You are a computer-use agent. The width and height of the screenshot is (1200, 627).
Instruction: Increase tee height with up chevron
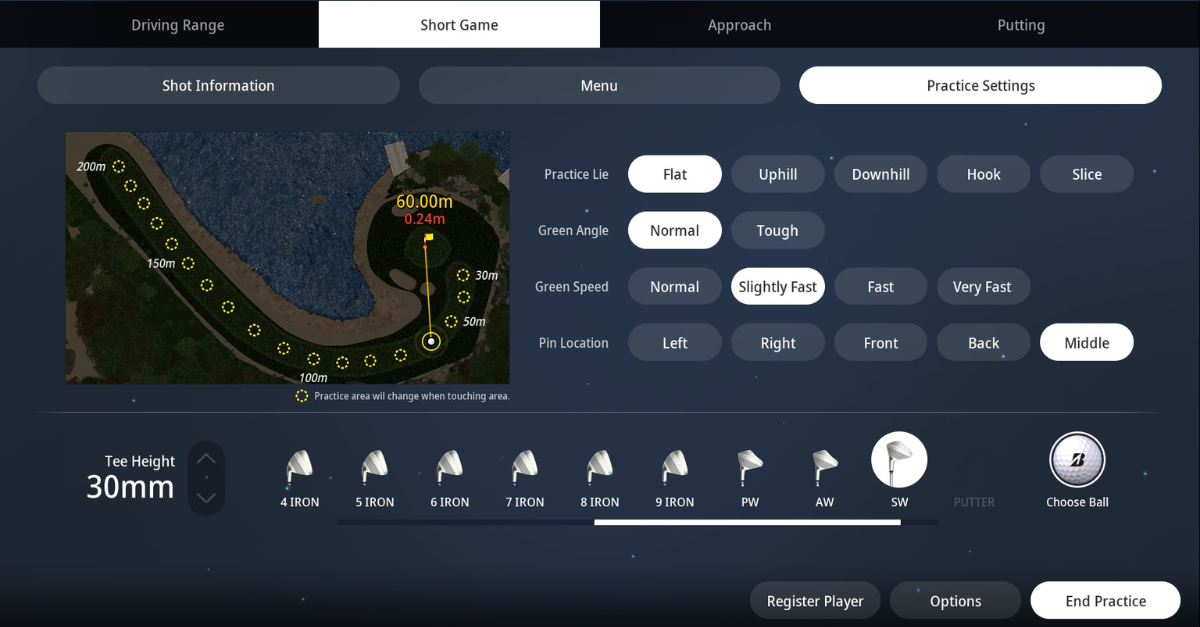click(206, 459)
